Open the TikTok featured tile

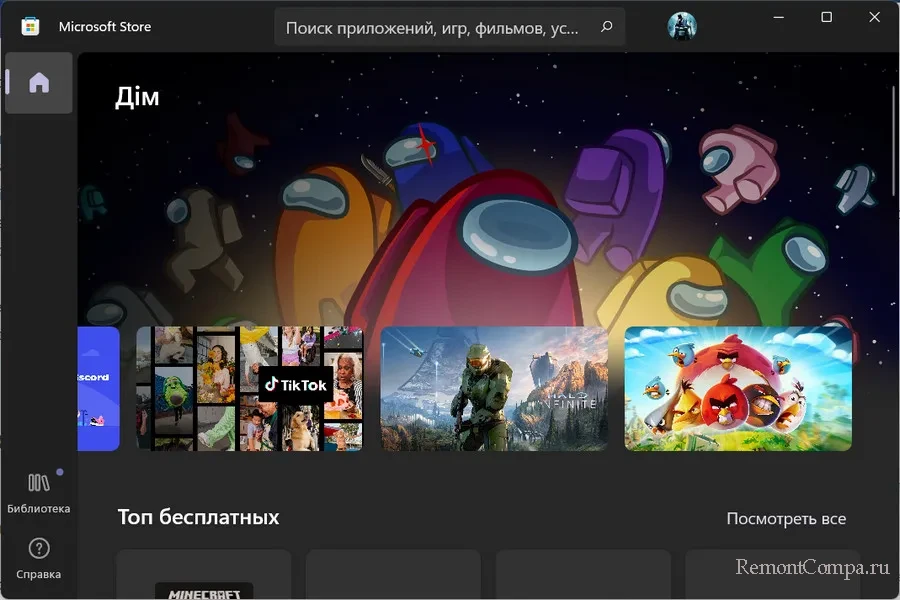coord(249,388)
